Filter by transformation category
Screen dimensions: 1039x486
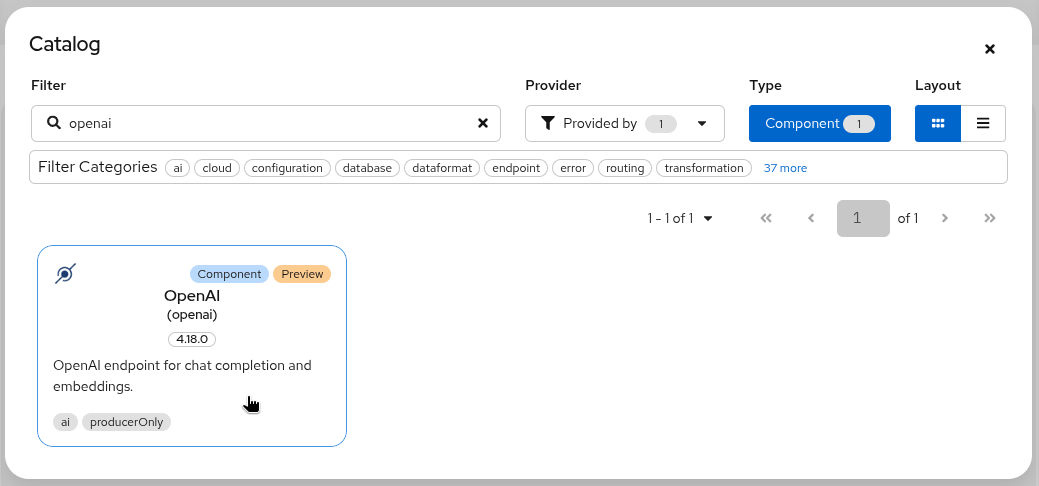pos(704,168)
